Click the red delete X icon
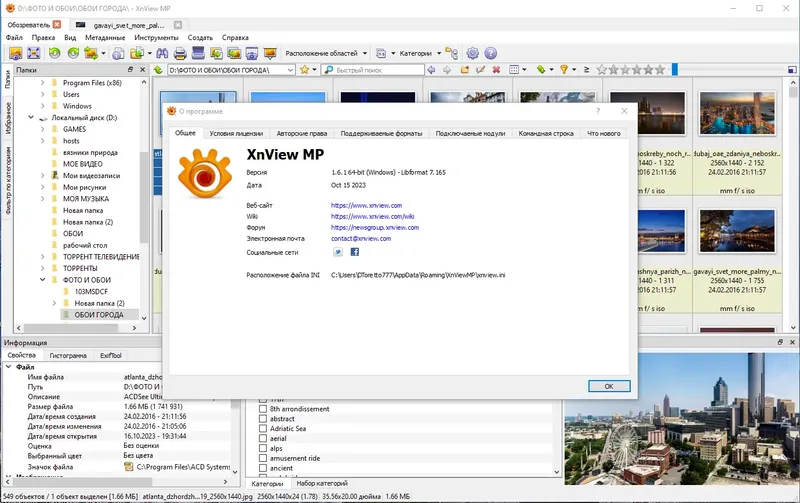 click(496, 70)
